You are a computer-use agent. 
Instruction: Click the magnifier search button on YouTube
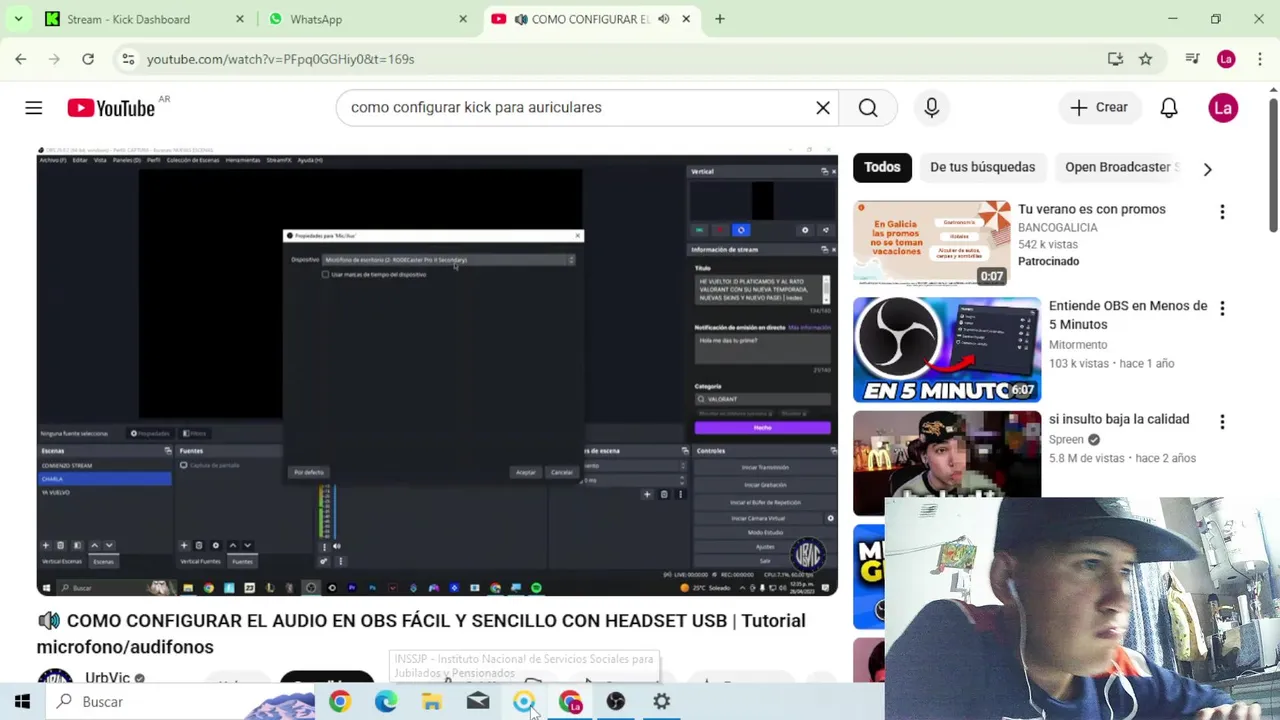point(868,108)
